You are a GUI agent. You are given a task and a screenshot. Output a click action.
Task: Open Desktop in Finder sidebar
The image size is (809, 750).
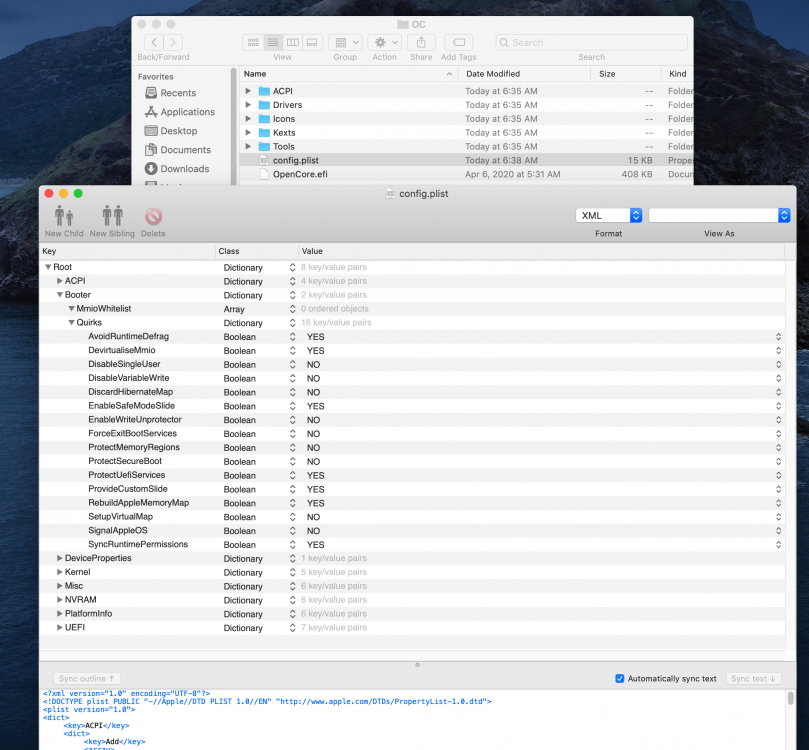point(171,131)
